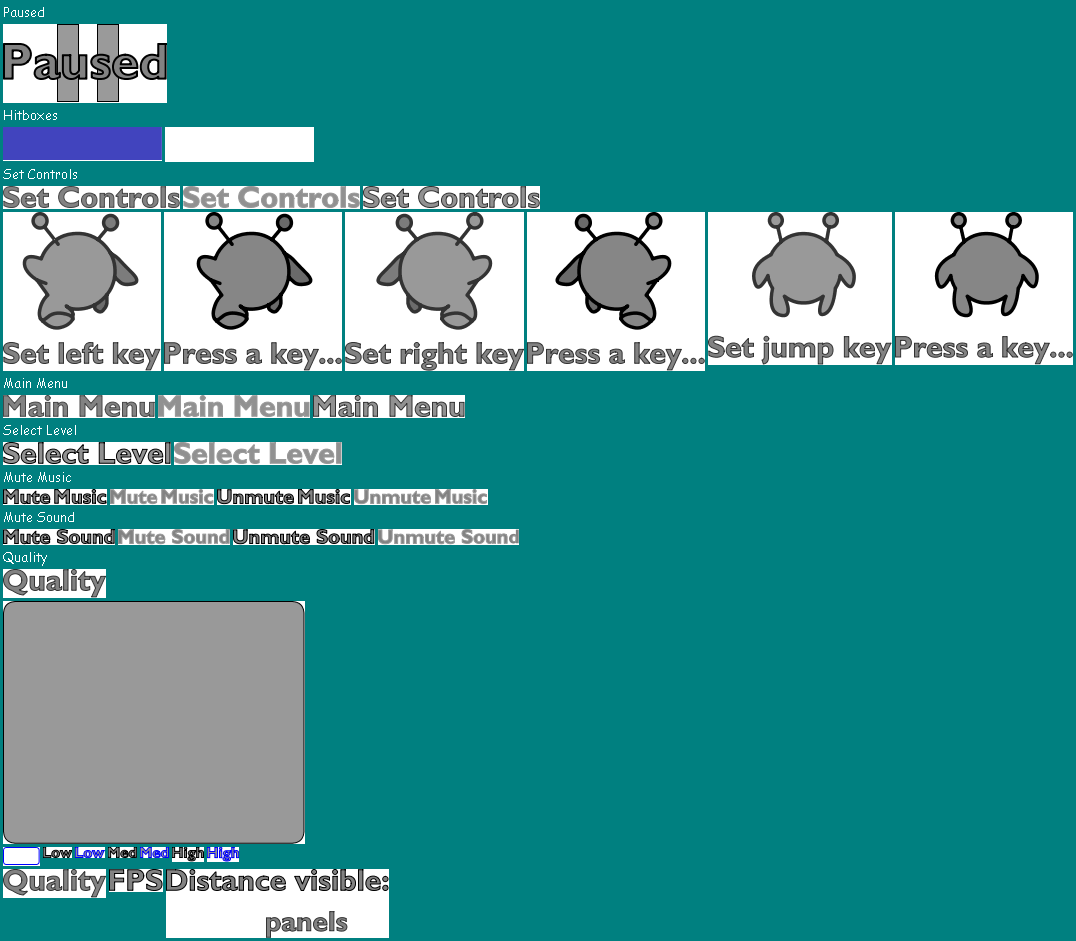Click the rightmost Set Controls button sprite

tap(451, 198)
